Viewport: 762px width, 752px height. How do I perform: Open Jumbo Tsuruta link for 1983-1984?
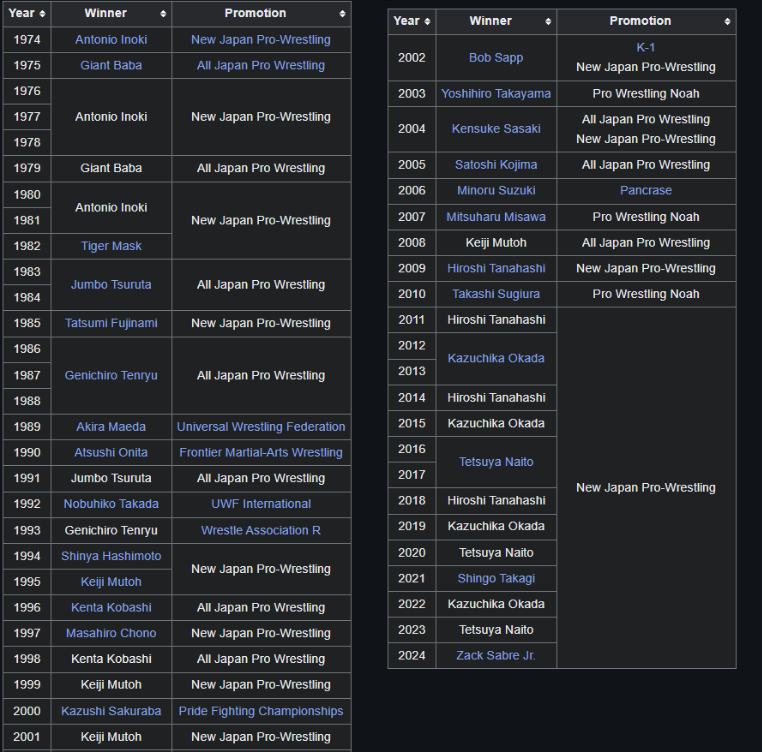tap(111, 285)
